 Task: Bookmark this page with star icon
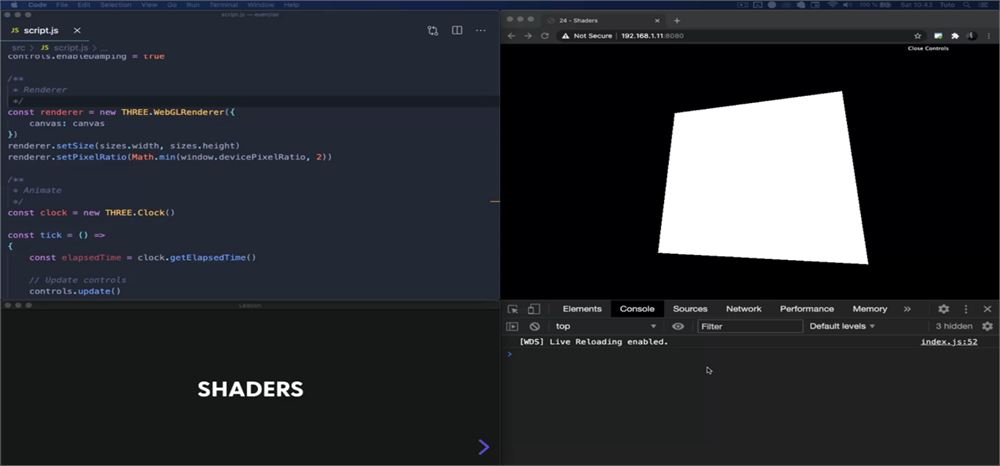click(x=918, y=36)
